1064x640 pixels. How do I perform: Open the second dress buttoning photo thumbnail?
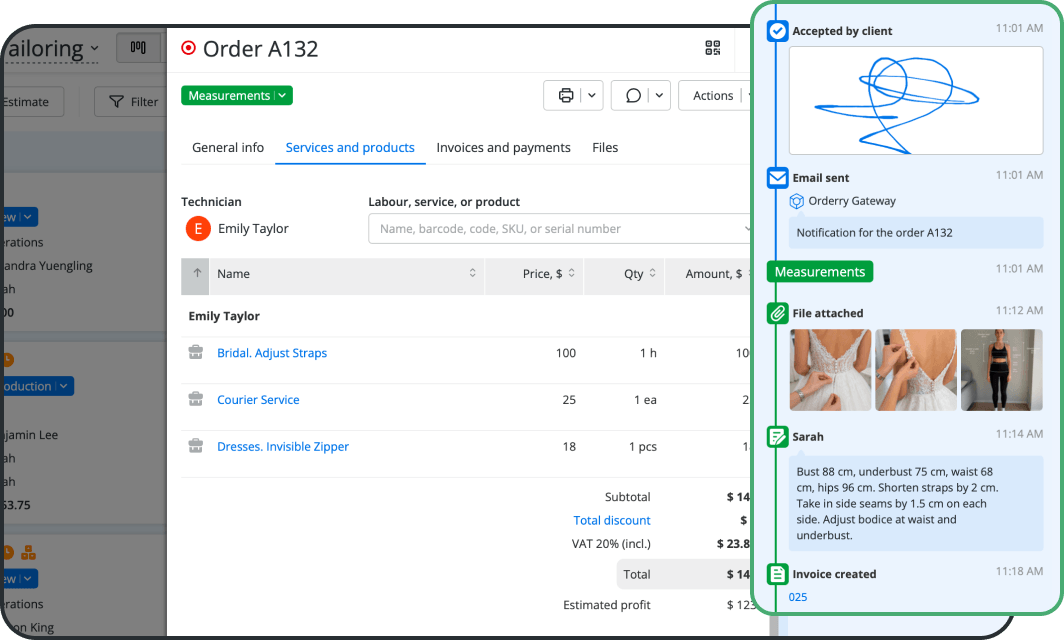pos(916,370)
